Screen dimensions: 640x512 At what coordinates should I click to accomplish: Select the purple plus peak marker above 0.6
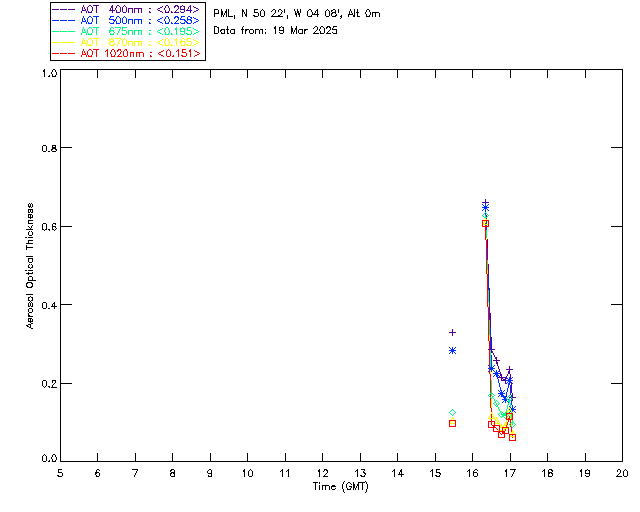(x=485, y=203)
